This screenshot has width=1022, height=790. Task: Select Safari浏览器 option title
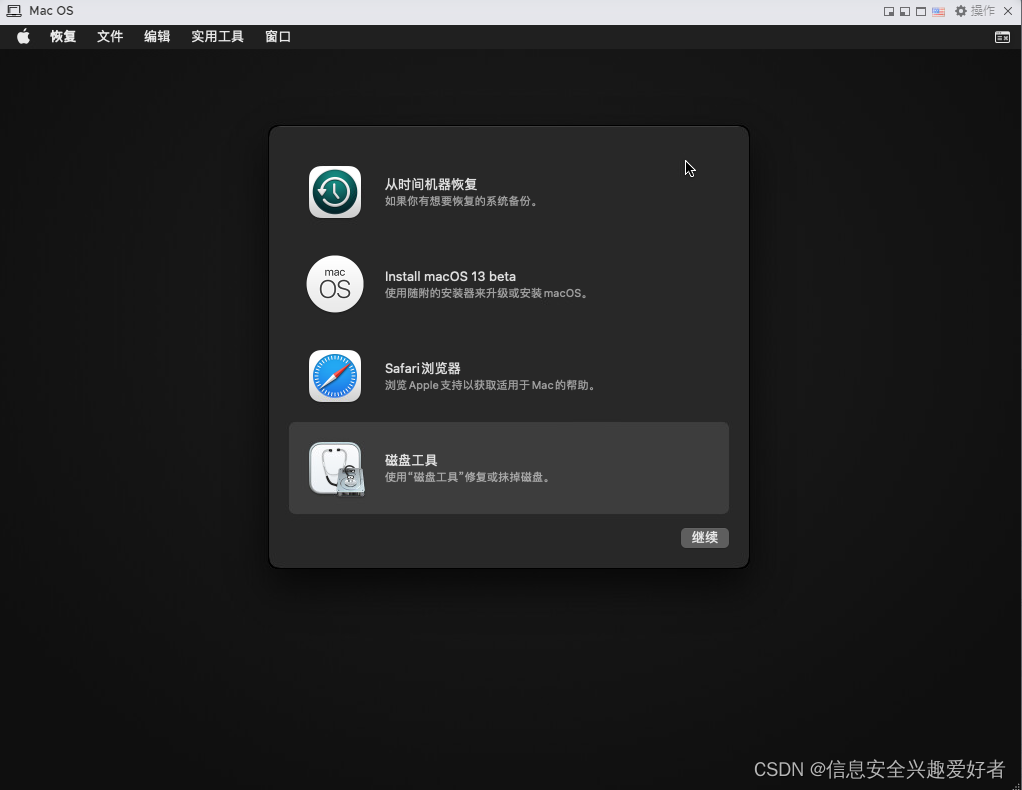[x=422, y=368]
